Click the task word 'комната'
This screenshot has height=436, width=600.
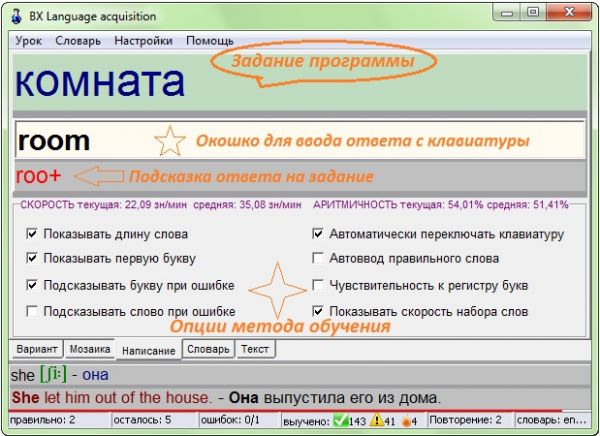tap(100, 81)
